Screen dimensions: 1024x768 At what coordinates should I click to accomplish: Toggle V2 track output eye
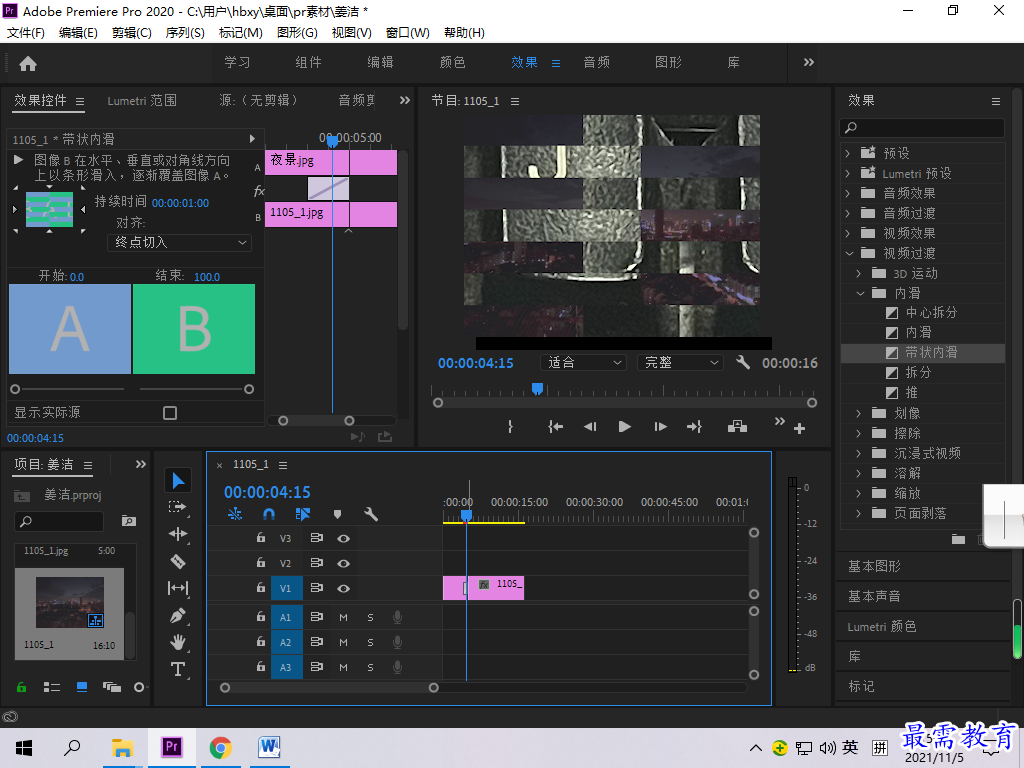(x=344, y=564)
